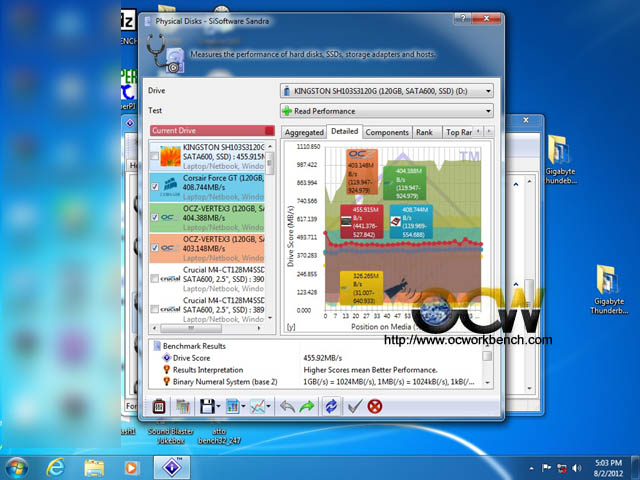This screenshot has height=480, width=640.
Task: Open the upper Gigabyte Thunderbolt desktop folder
Action: [x=561, y=159]
